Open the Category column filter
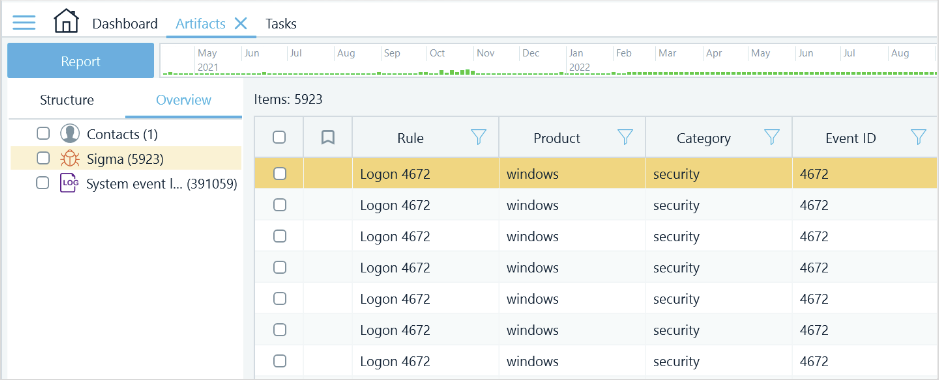The height and width of the screenshot is (382, 939). click(x=772, y=138)
